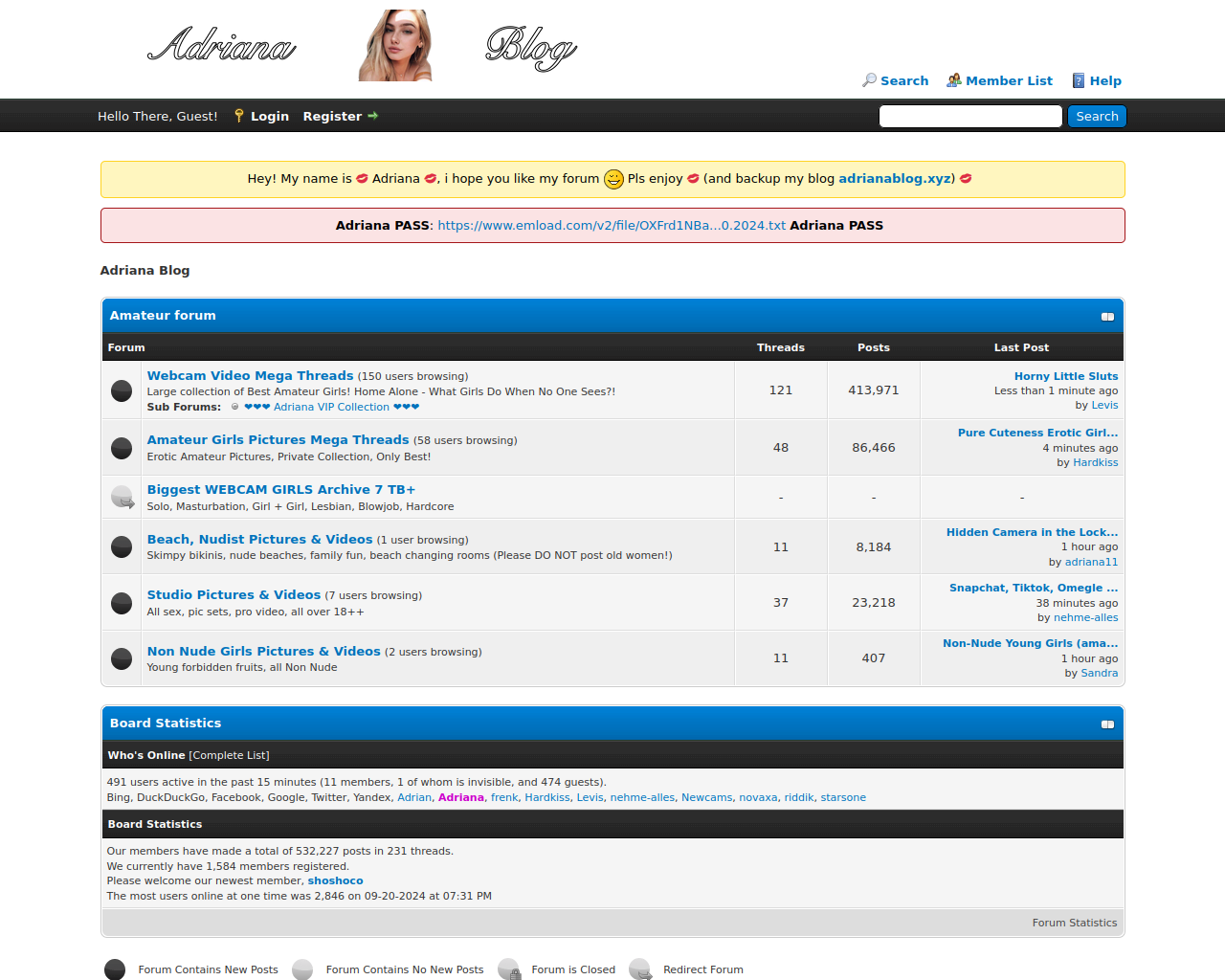This screenshot has height=980, width=1225.
Task: Open the adrianablog.xyz backup link
Action: [x=896, y=178]
